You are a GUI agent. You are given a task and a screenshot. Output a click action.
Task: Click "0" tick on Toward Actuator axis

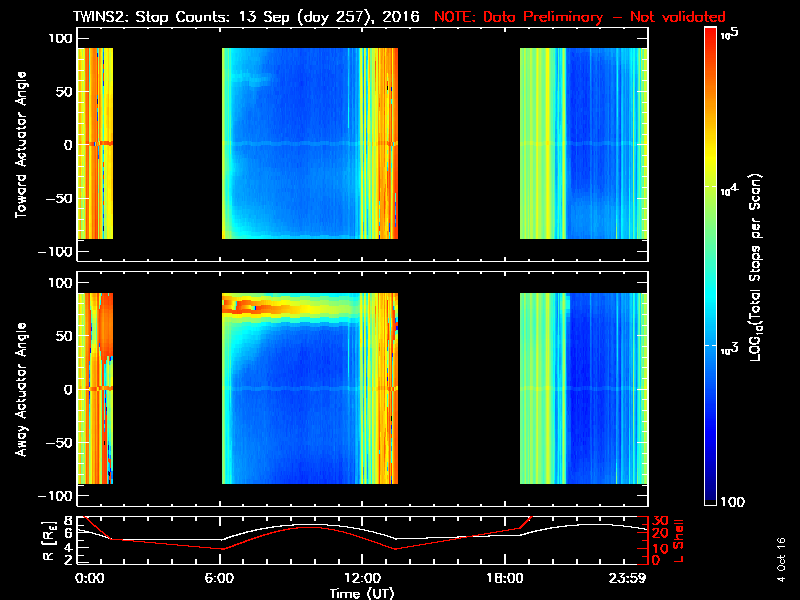(68, 145)
